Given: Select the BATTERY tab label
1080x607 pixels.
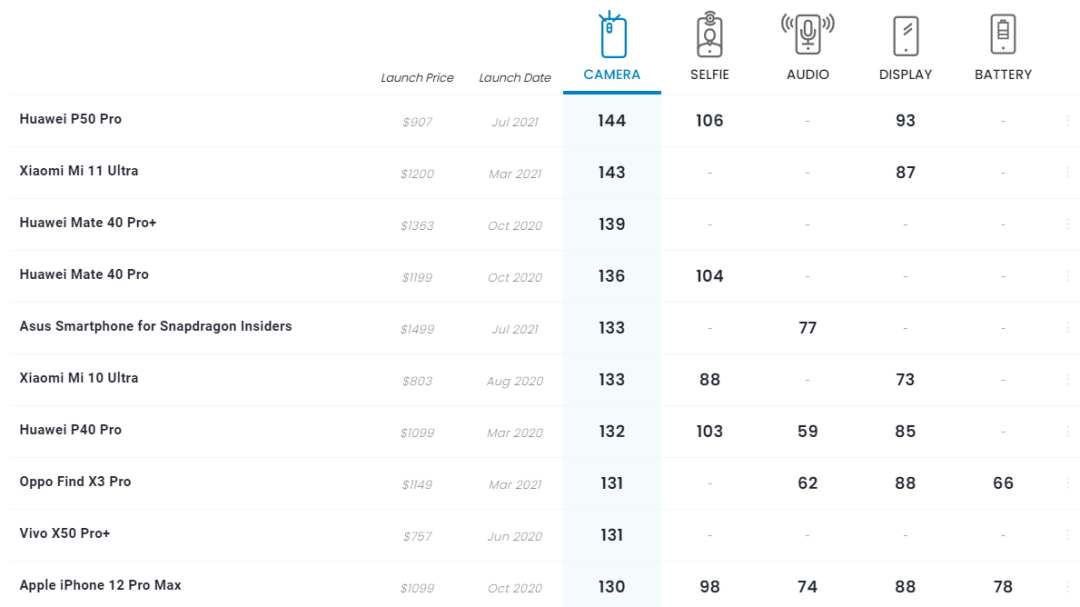Looking at the screenshot, I should click(x=1003, y=75).
